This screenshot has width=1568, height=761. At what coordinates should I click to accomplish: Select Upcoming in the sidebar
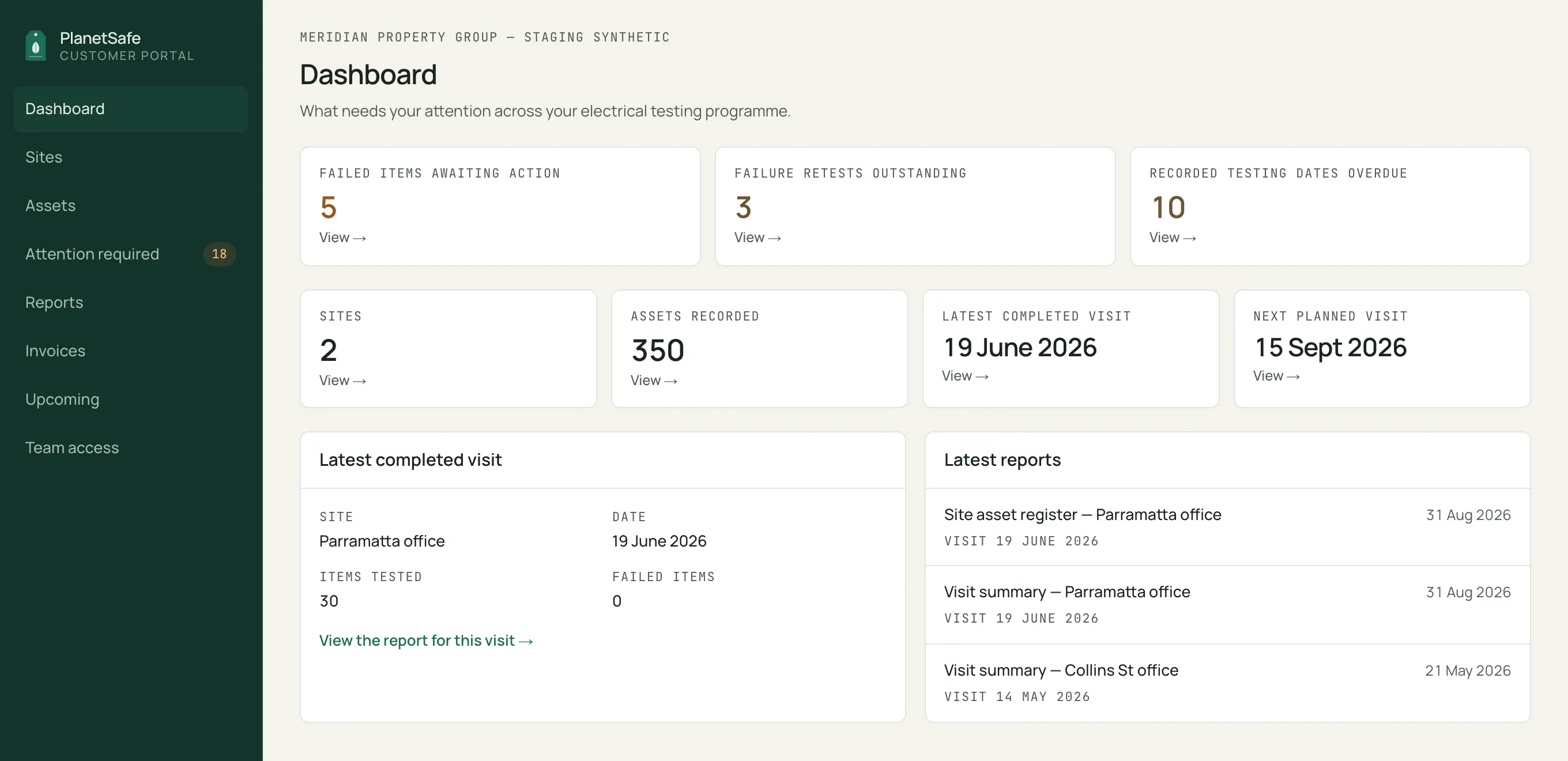131,400
